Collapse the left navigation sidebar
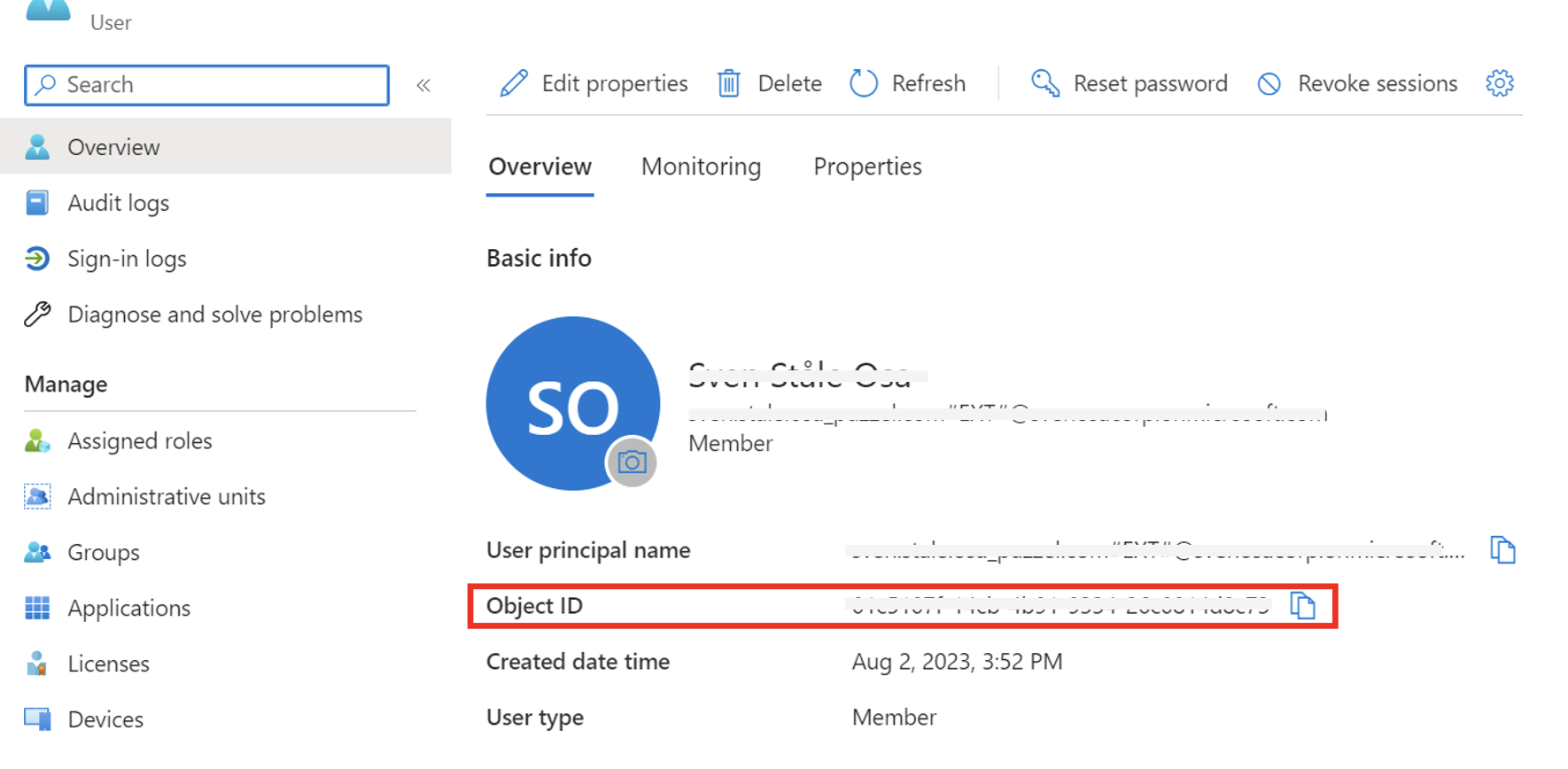Image resolution: width=1568 pixels, height=769 pixels. (423, 85)
